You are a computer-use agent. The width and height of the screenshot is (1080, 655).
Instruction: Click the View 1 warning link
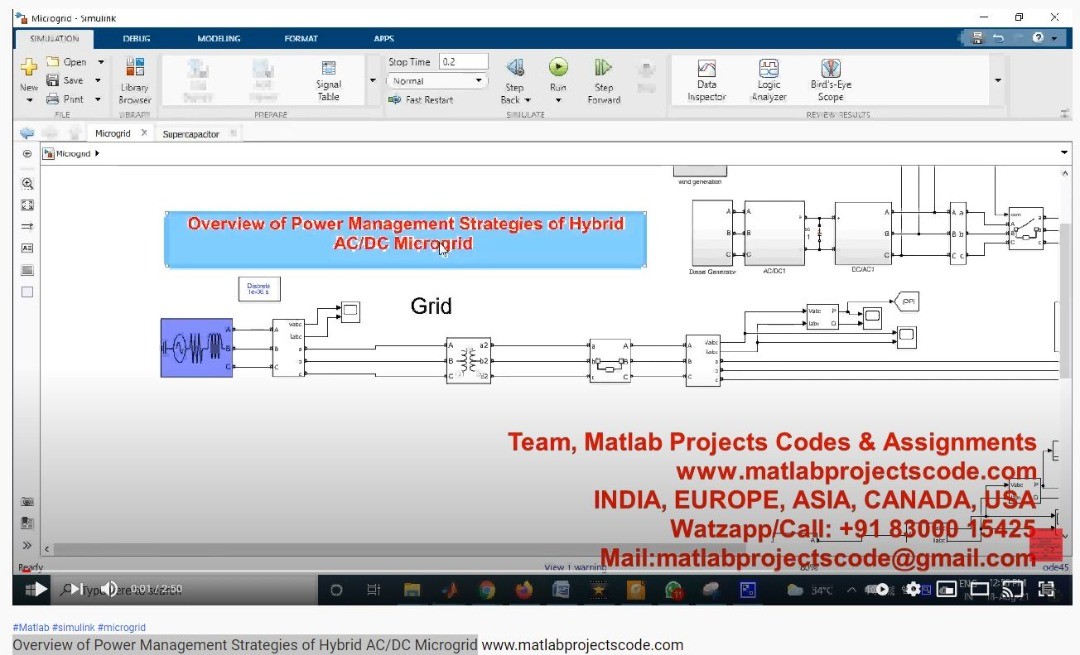pyautogui.click(x=574, y=567)
